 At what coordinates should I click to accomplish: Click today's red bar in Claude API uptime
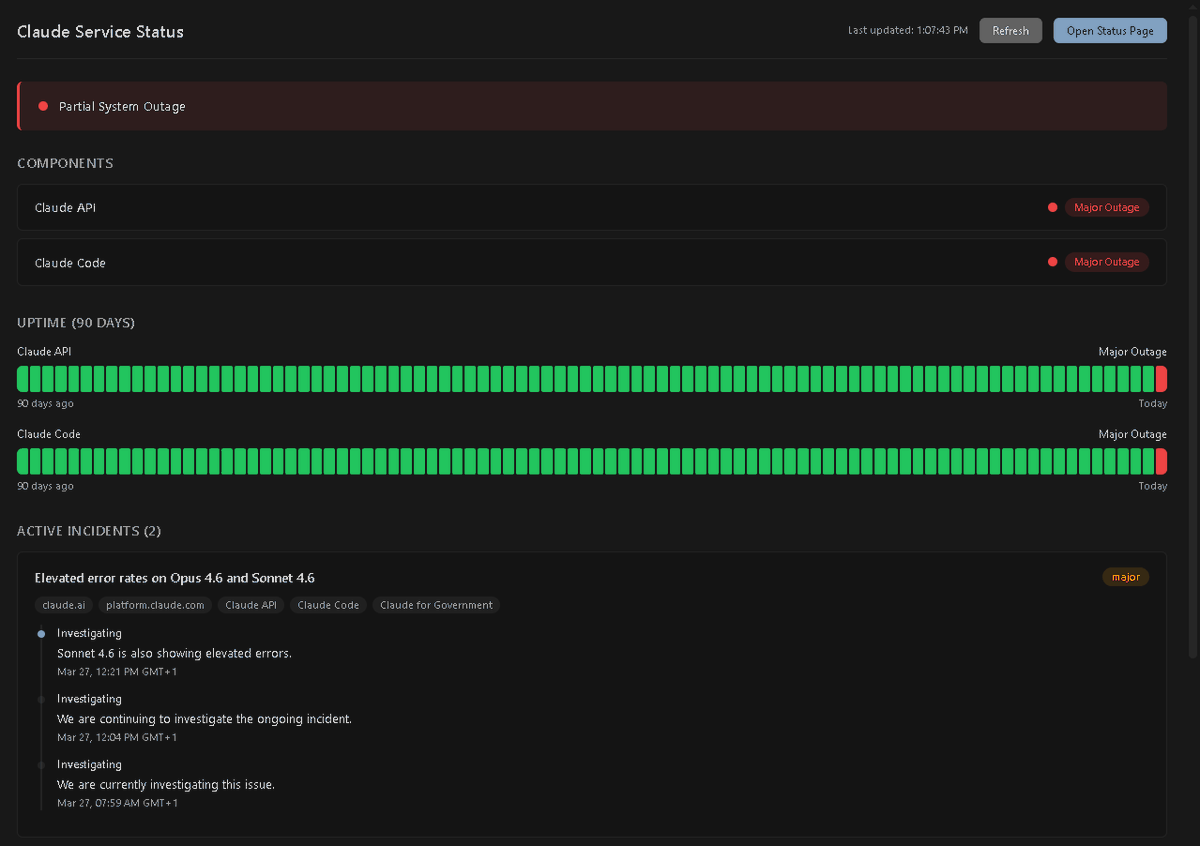click(x=1161, y=379)
